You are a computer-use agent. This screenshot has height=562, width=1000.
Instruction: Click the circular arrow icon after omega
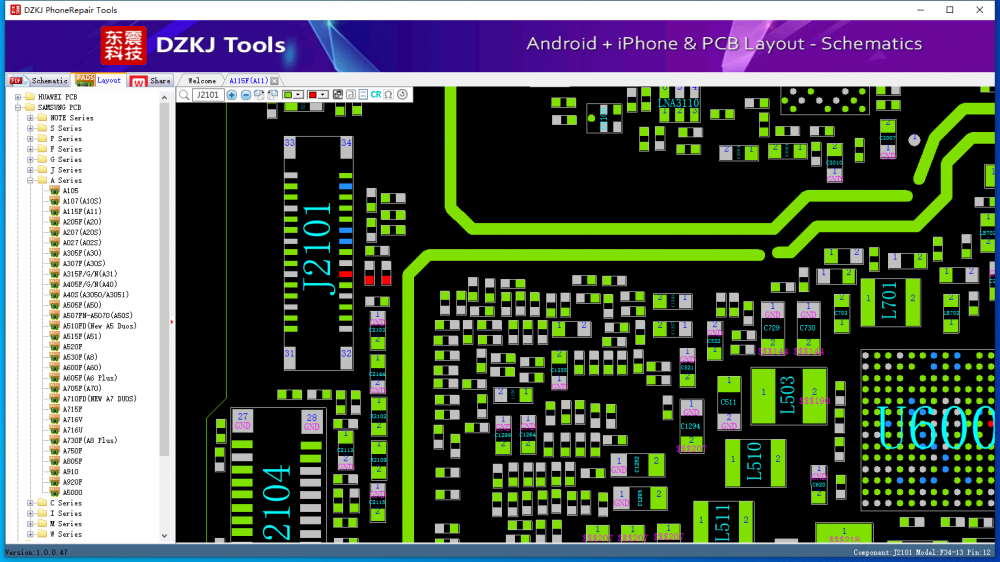(402, 95)
